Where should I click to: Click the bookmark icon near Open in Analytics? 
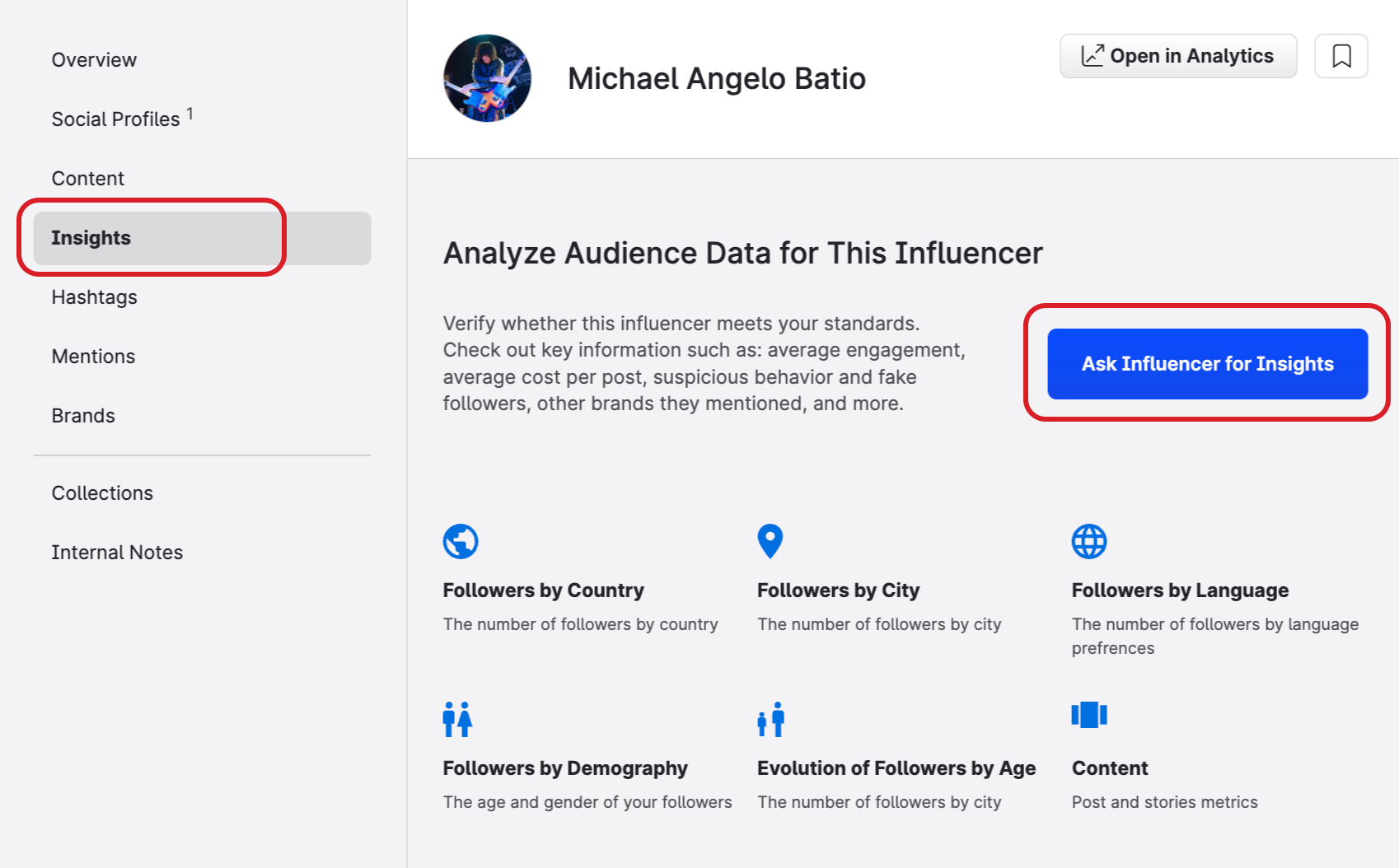coord(1341,55)
